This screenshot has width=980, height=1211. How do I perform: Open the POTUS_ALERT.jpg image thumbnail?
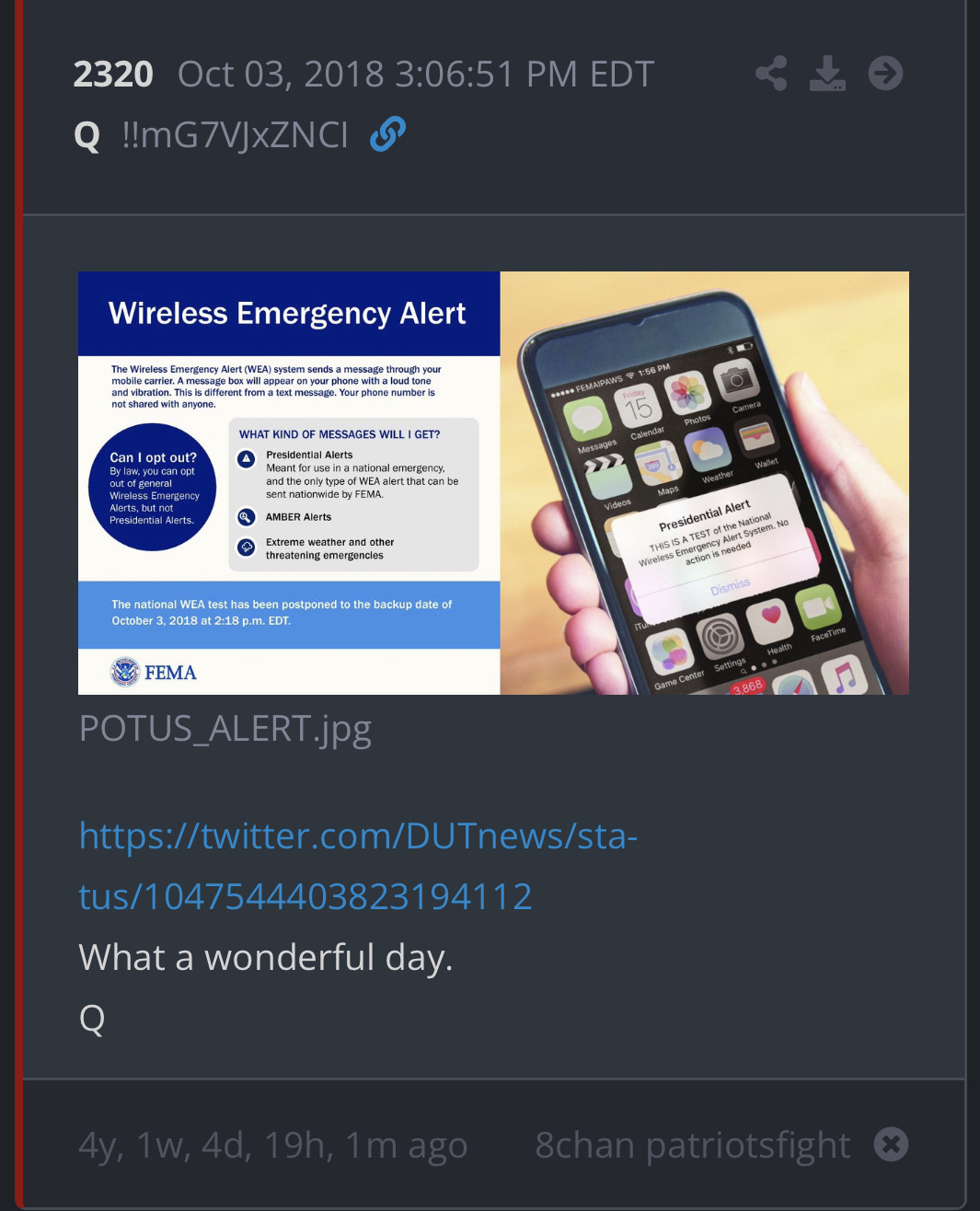coord(493,483)
